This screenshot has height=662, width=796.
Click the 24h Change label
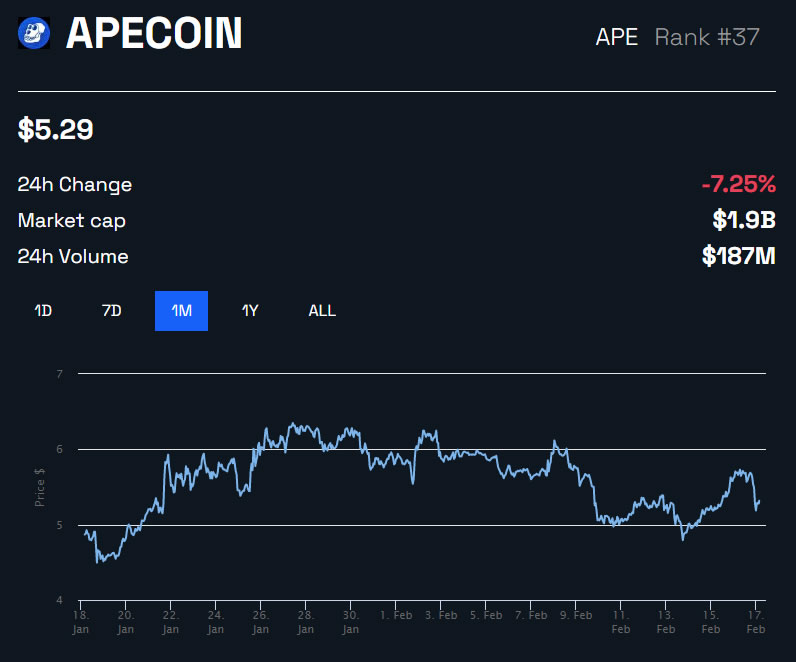pyautogui.click(x=75, y=185)
